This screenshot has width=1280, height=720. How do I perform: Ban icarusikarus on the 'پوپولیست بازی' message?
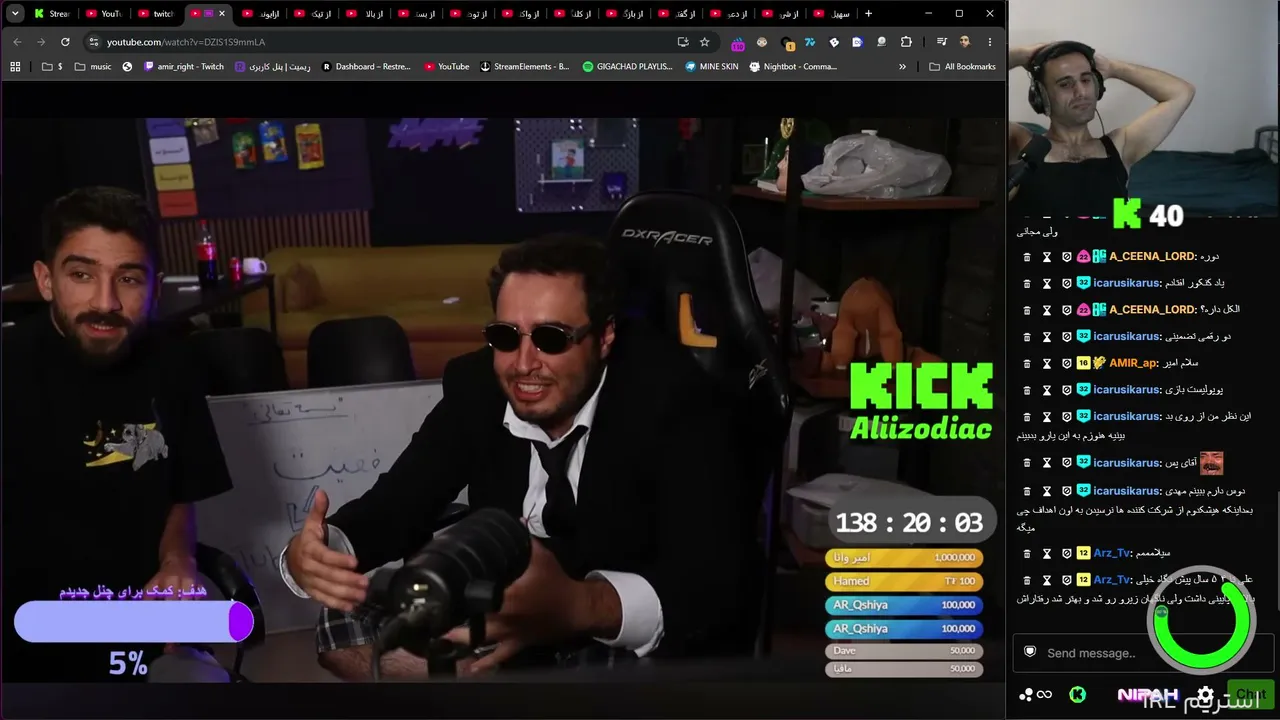click(x=1066, y=390)
